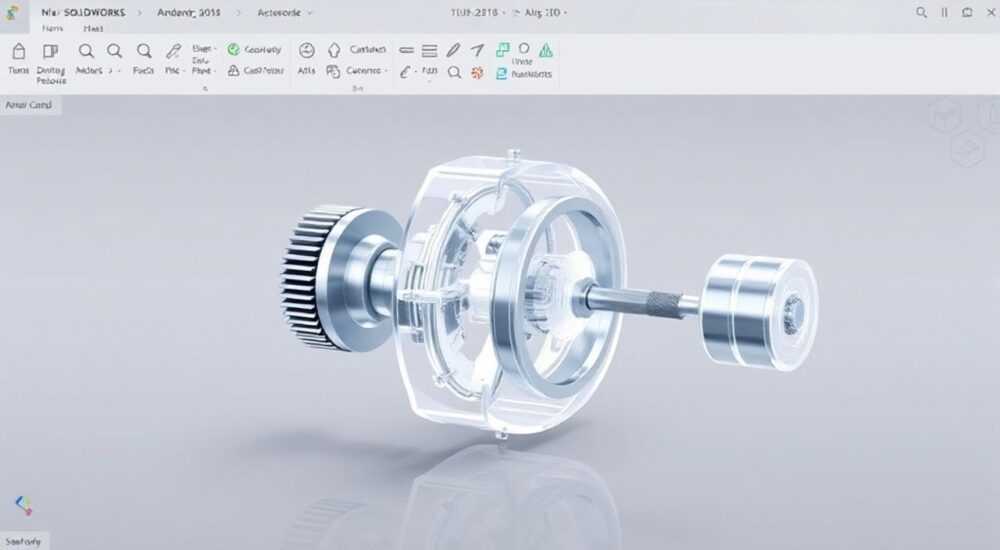Click the green check-circle icon
This screenshot has width=1000, height=550.
[x=233, y=49]
